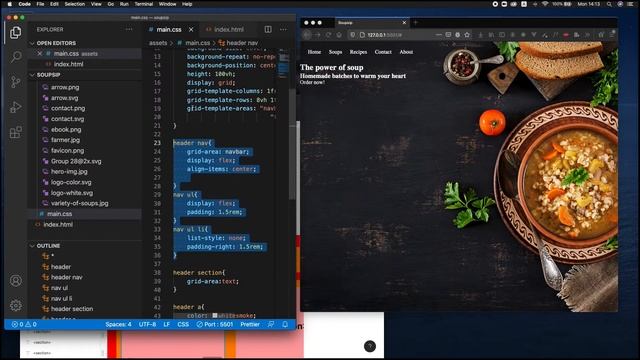Open Explorer panel more actions ellipsis

click(129, 29)
